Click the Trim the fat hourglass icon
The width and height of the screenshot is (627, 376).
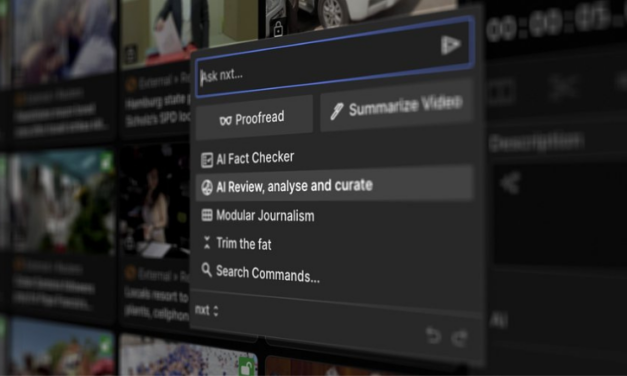tap(207, 242)
